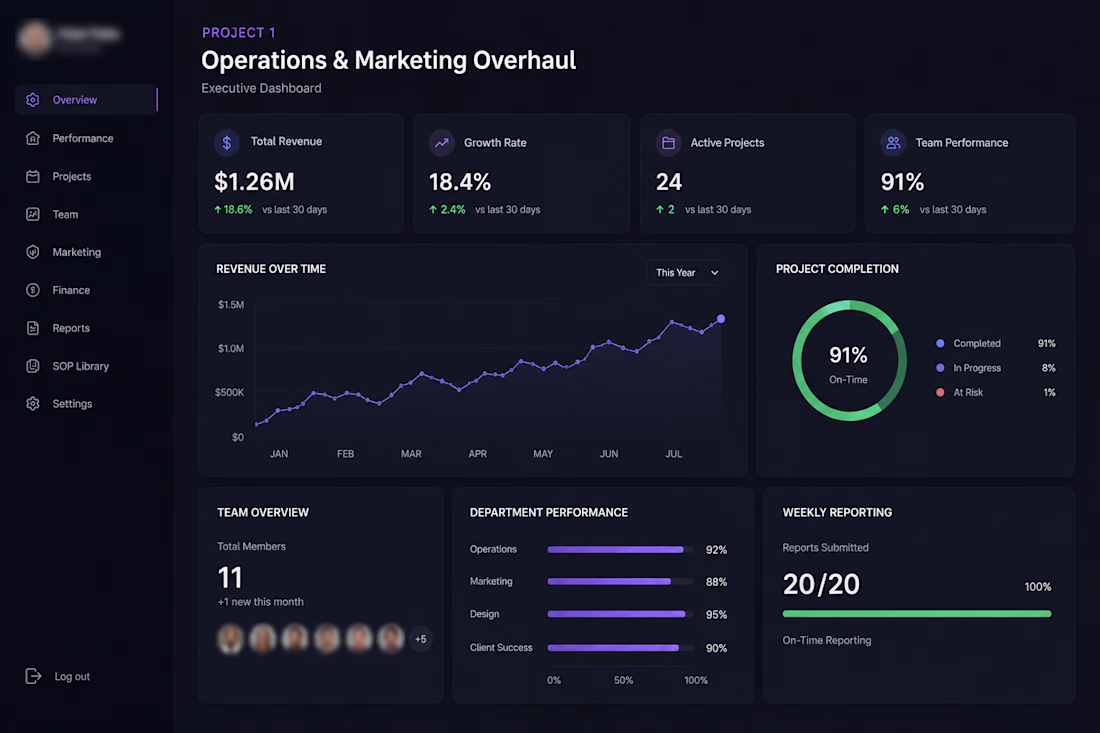Click the Completed 91% legend value

click(x=1046, y=343)
